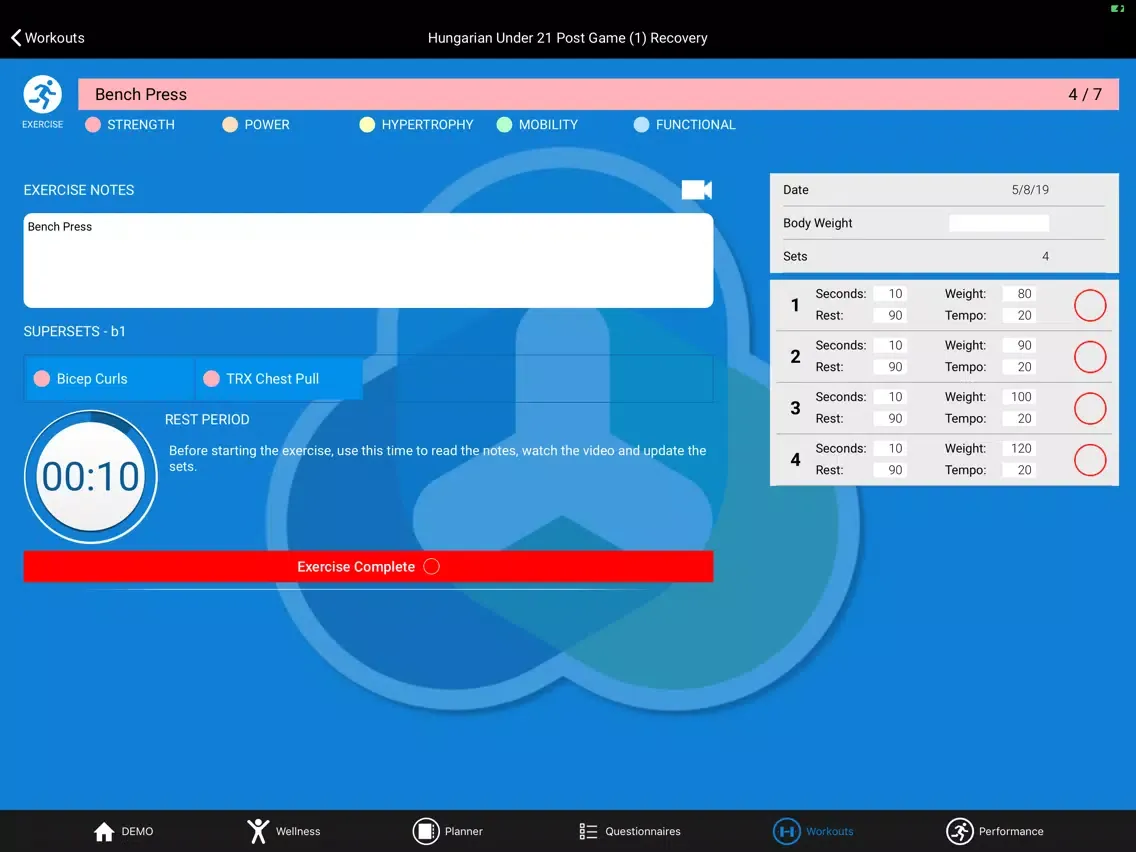This screenshot has width=1136, height=852.
Task: Edit set 2 Weight value 90
Action: 1019,345
